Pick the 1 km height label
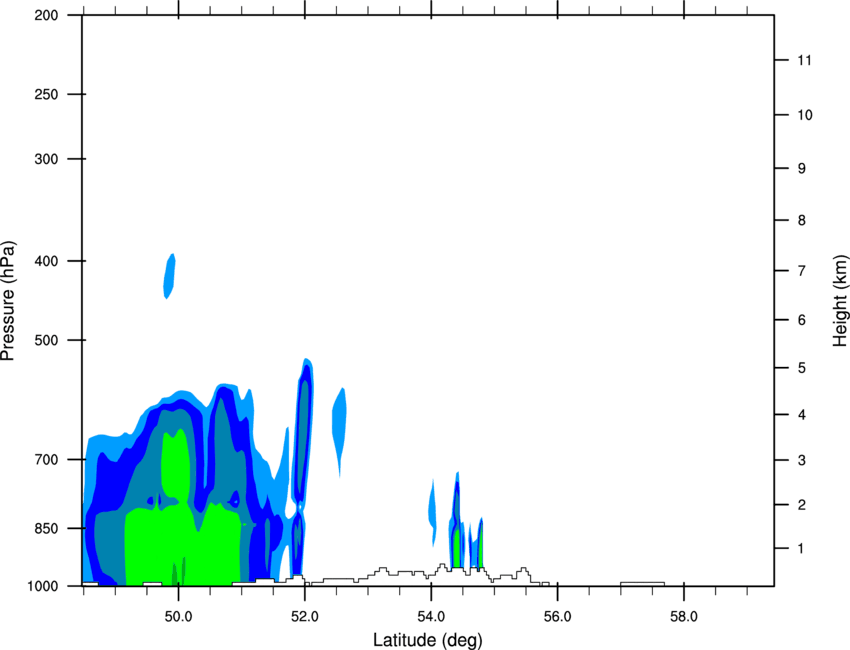The width and height of the screenshot is (850, 650). [801, 549]
